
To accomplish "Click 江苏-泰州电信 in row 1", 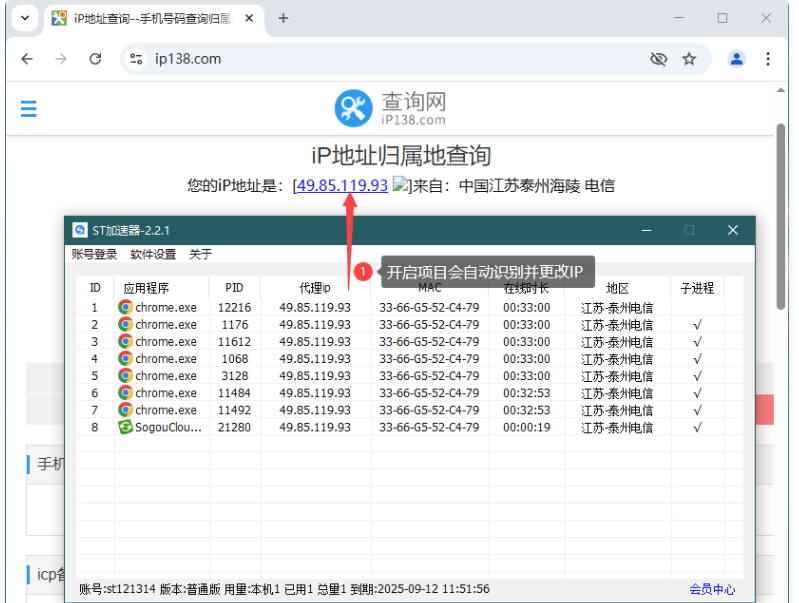I will (617, 308).
